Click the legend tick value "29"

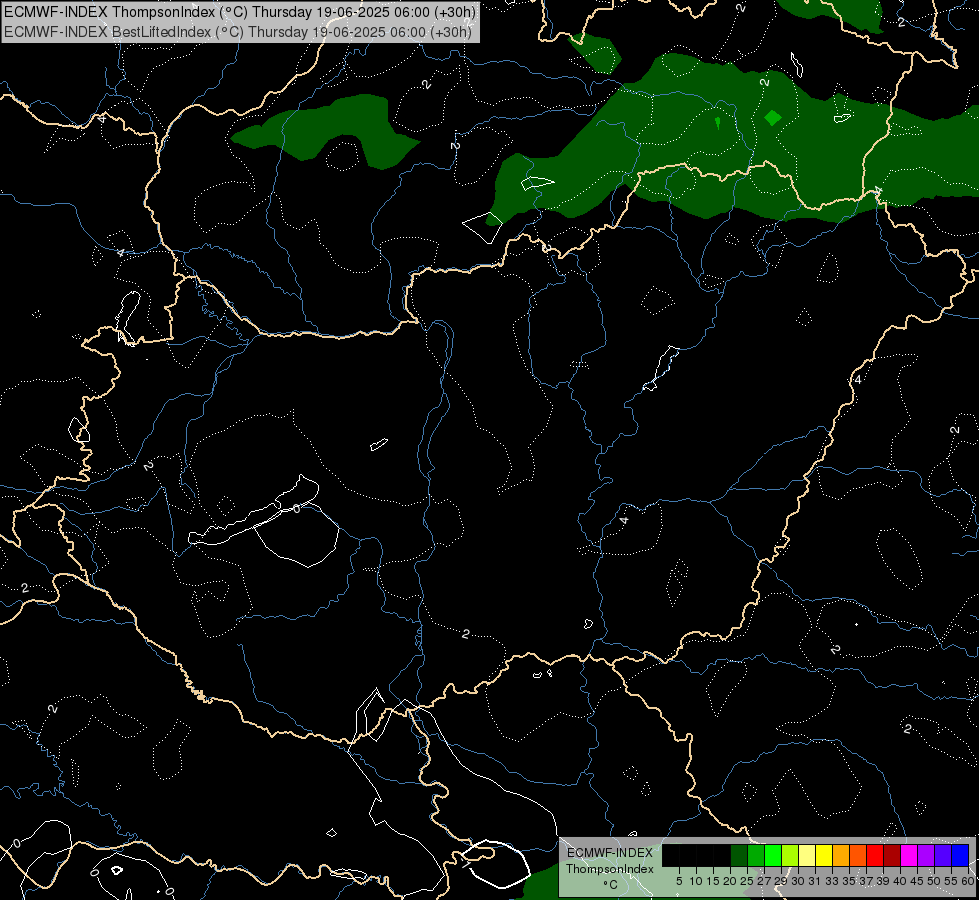(781, 881)
